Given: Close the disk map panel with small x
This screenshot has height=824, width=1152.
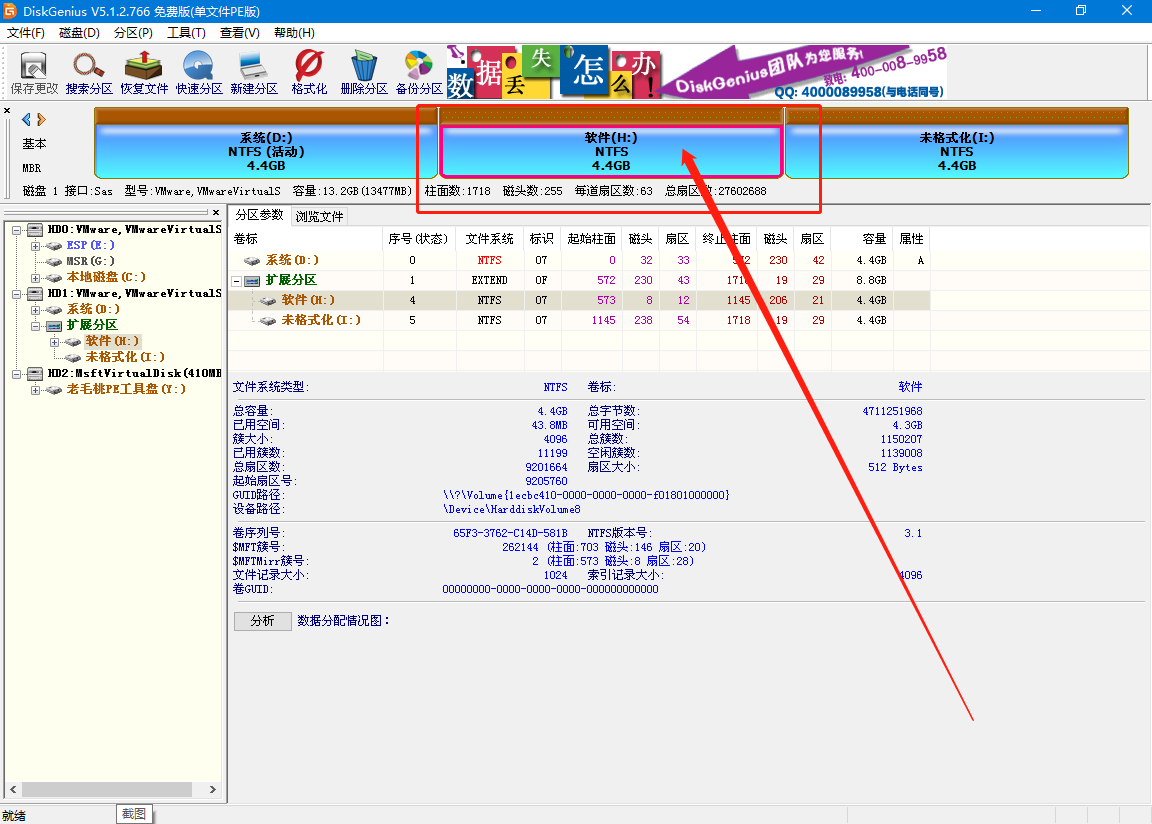Looking at the screenshot, I should [x=7, y=111].
